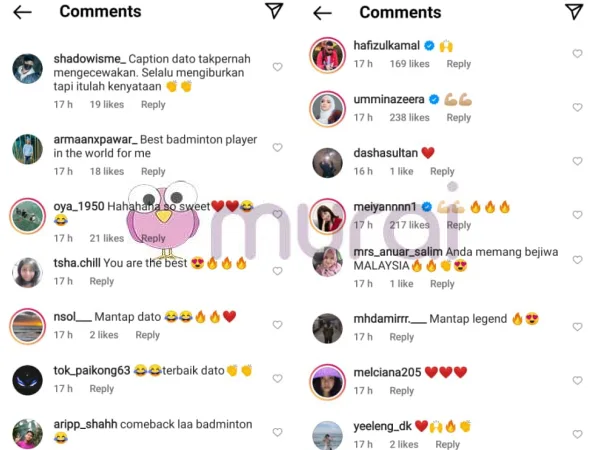Heart tsha.chill's 'You are the best' comment
600x450 pixels.
point(277,271)
